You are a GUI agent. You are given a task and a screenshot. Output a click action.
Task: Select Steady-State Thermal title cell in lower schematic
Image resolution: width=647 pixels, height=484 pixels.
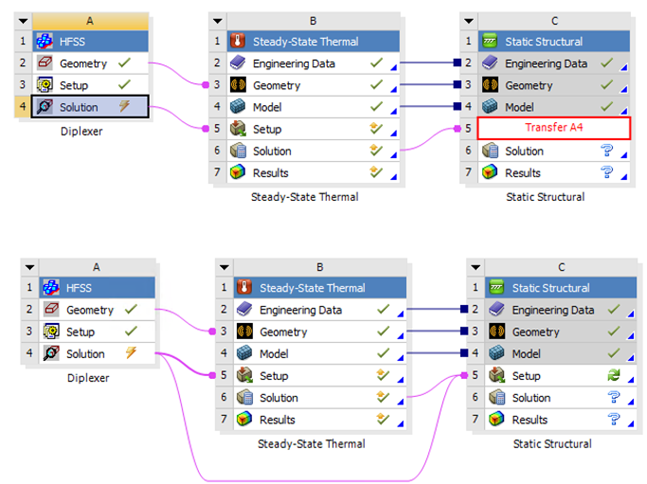pyautogui.click(x=320, y=288)
